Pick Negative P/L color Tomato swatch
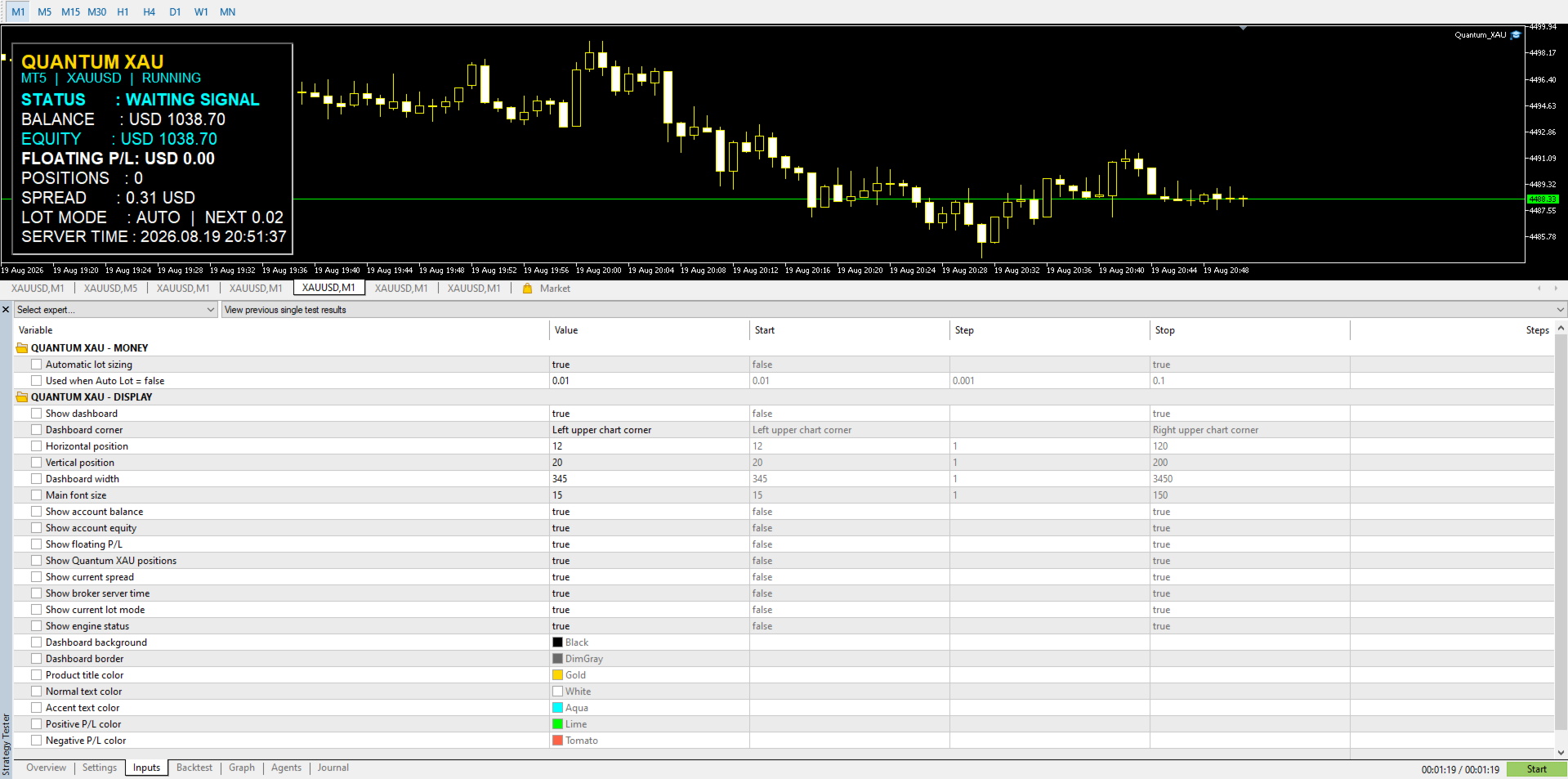Viewport: 1568px width, 779px height. [557, 741]
